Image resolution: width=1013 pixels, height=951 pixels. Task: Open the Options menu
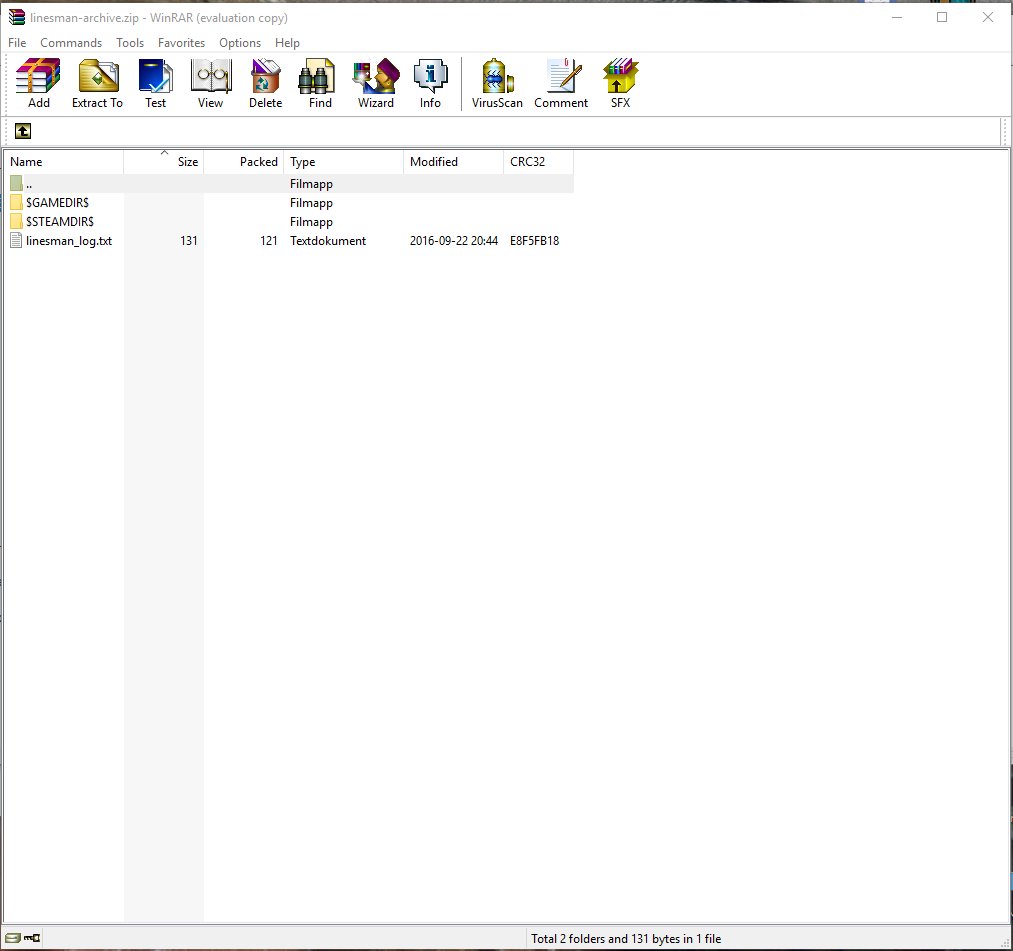click(240, 43)
